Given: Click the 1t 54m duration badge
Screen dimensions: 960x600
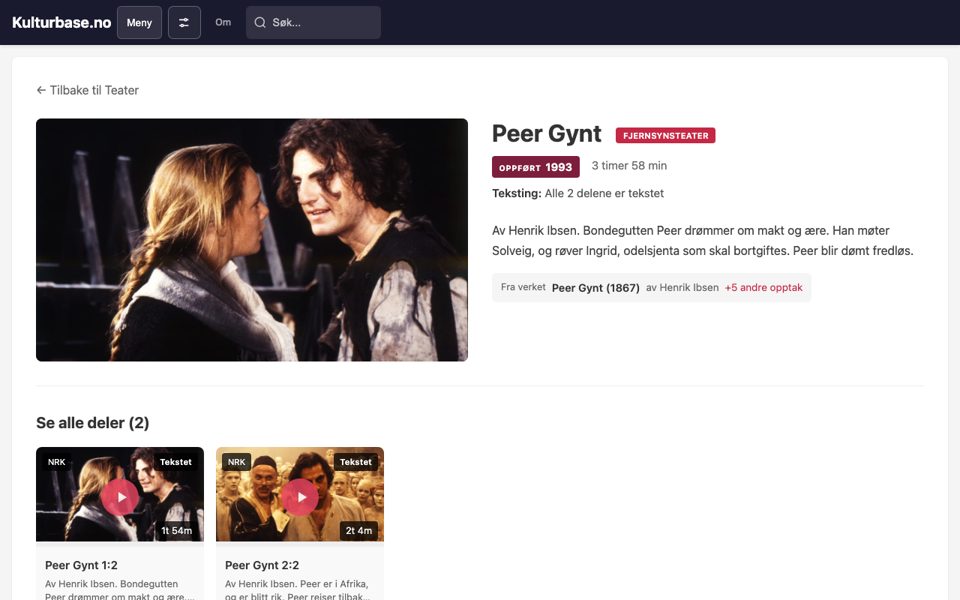Looking at the screenshot, I should coord(176,531).
